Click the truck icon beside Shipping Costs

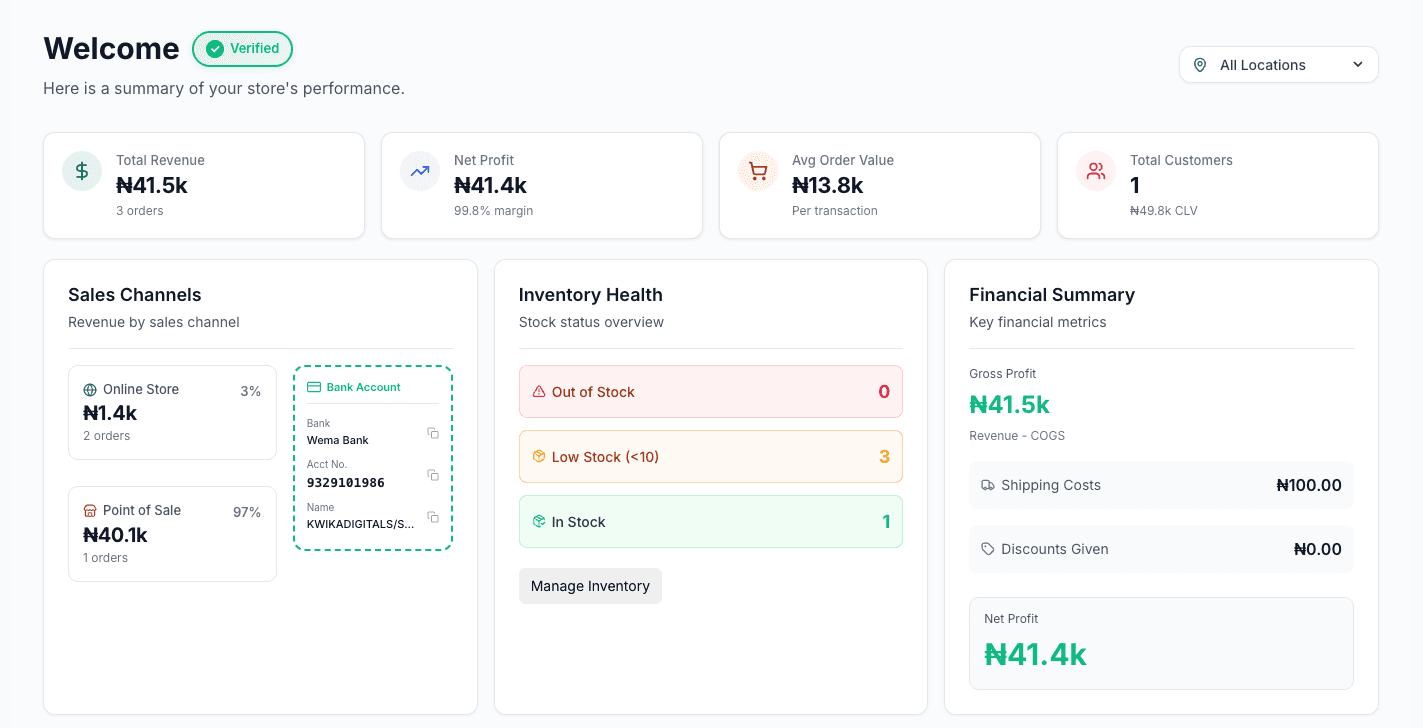pyautogui.click(x=988, y=485)
